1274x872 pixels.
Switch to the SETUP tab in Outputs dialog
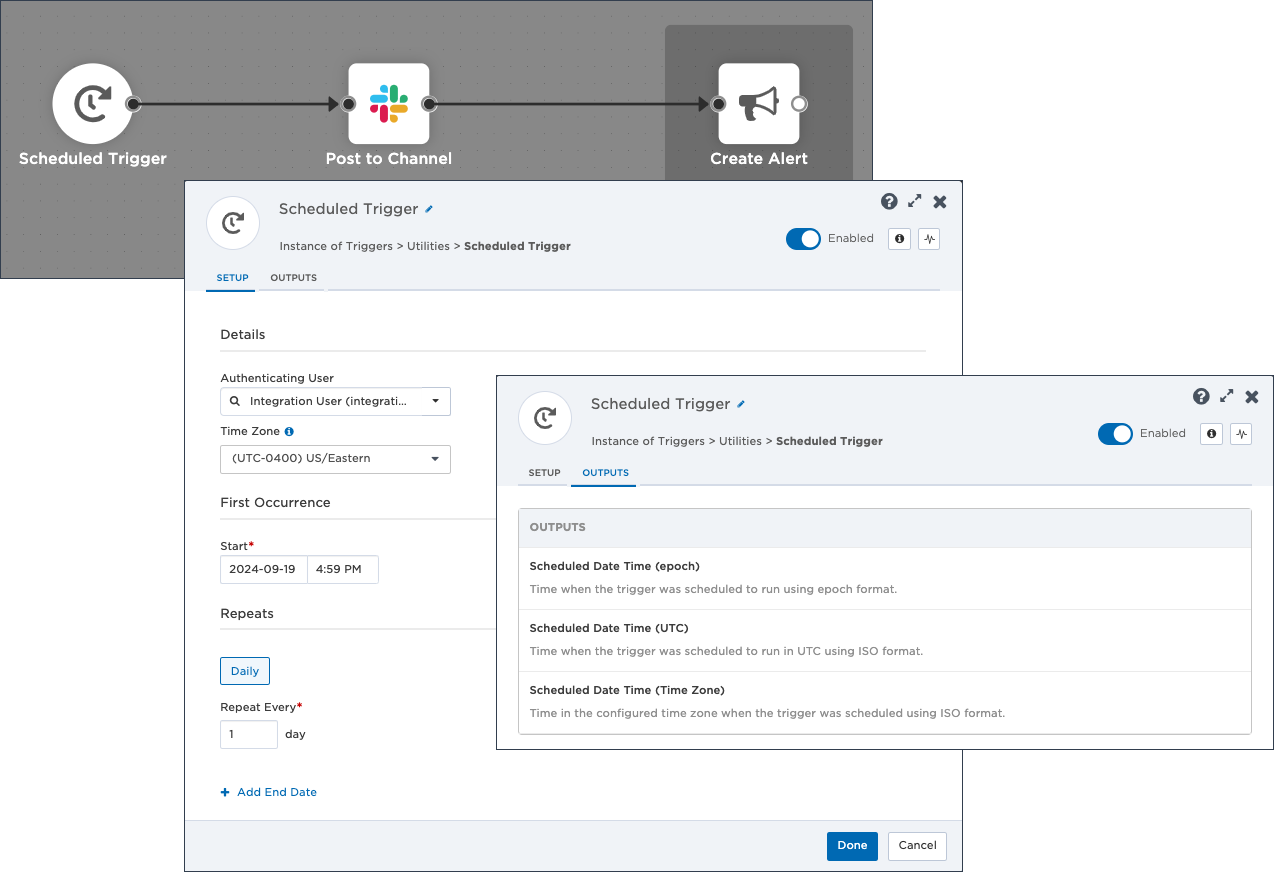point(544,473)
